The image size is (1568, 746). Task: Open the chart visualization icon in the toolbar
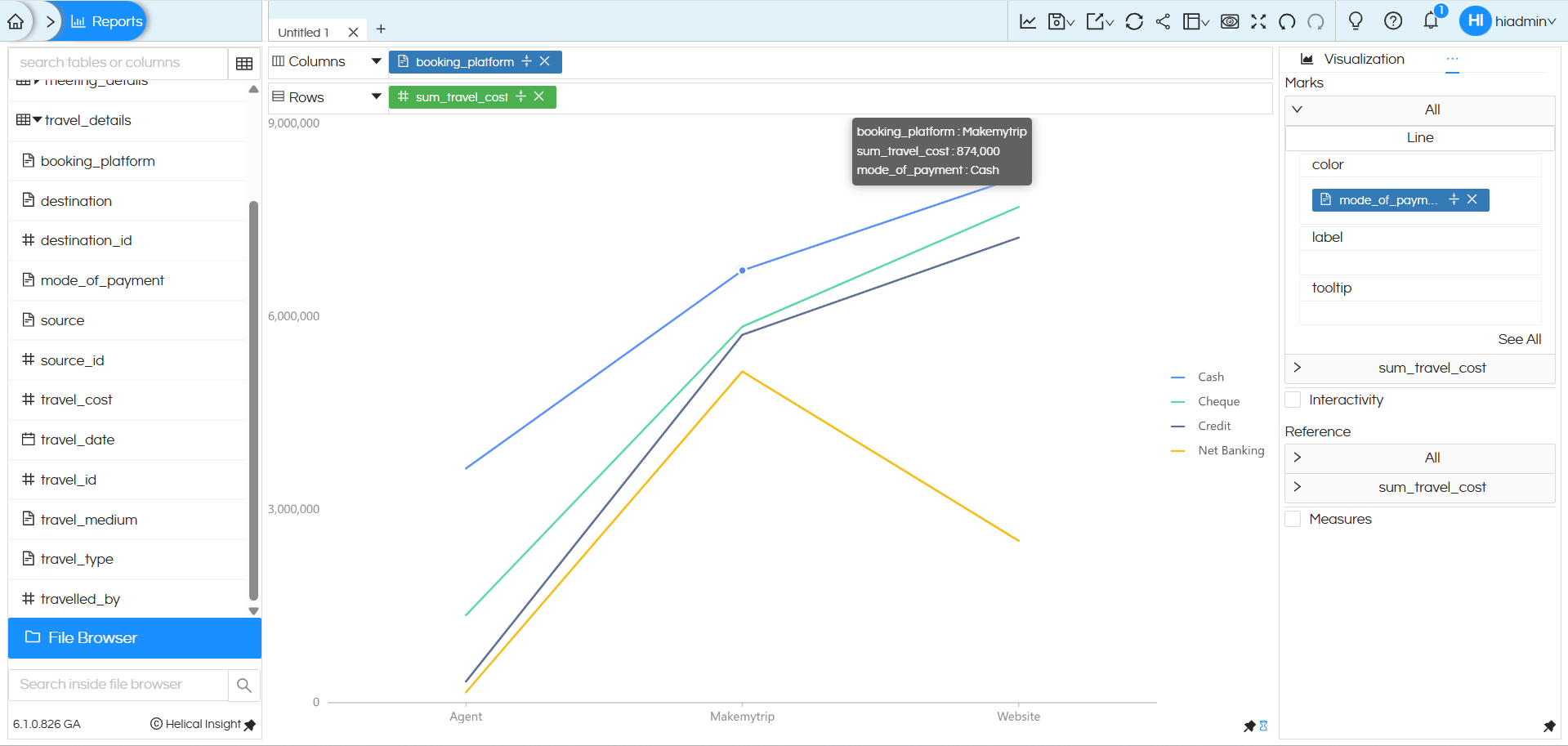tap(1027, 21)
